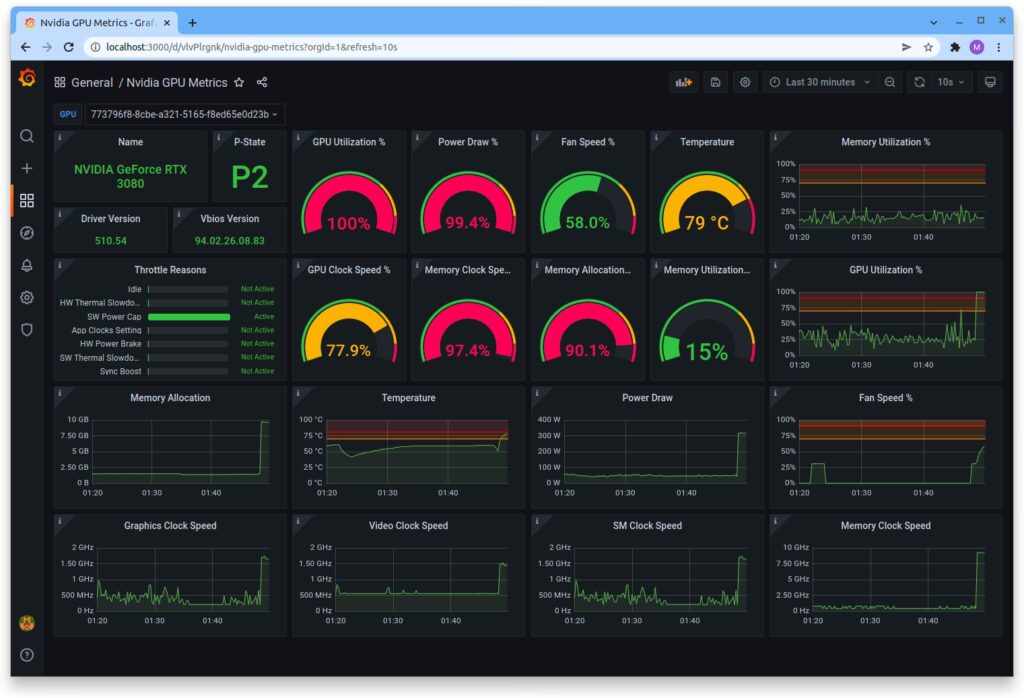
Task: Open the search dashboards magnifier icon
Action: (27, 136)
